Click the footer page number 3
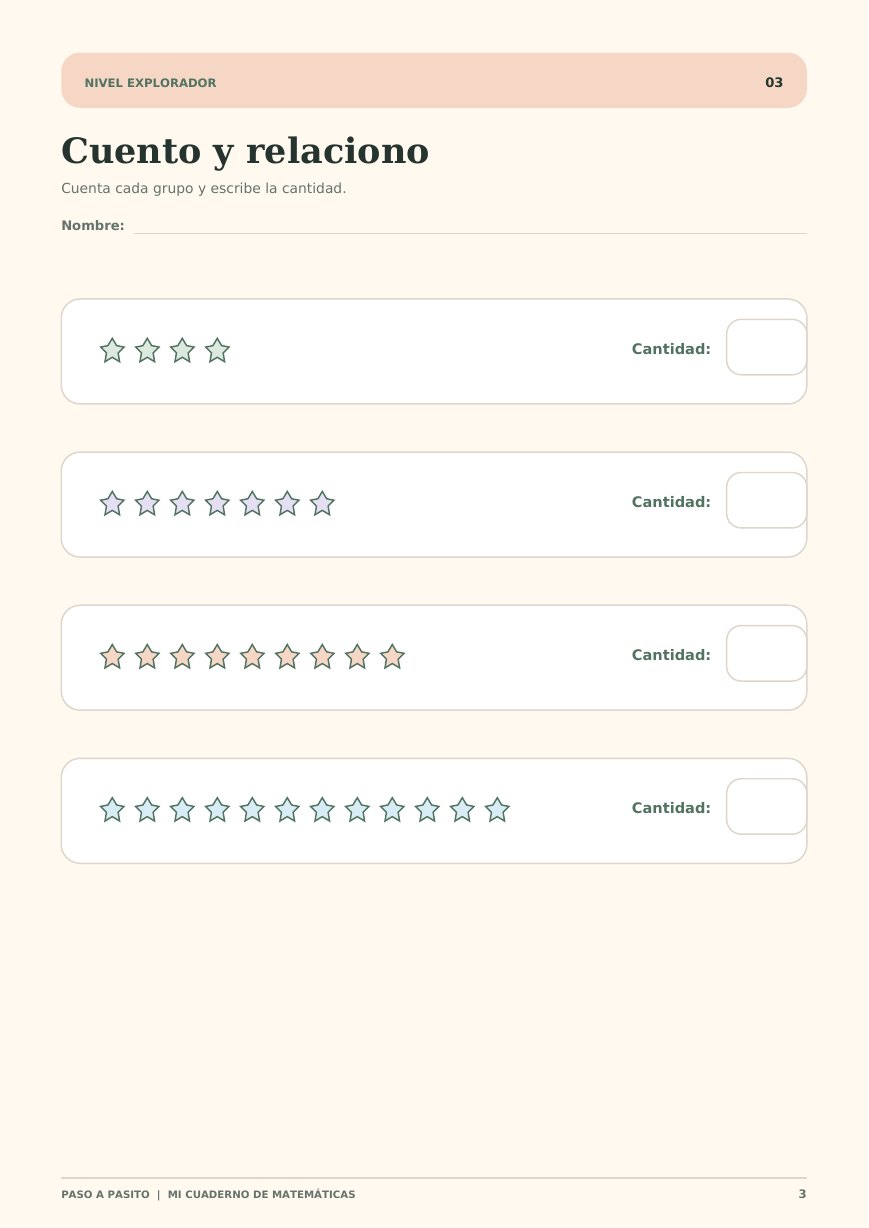 (802, 1195)
